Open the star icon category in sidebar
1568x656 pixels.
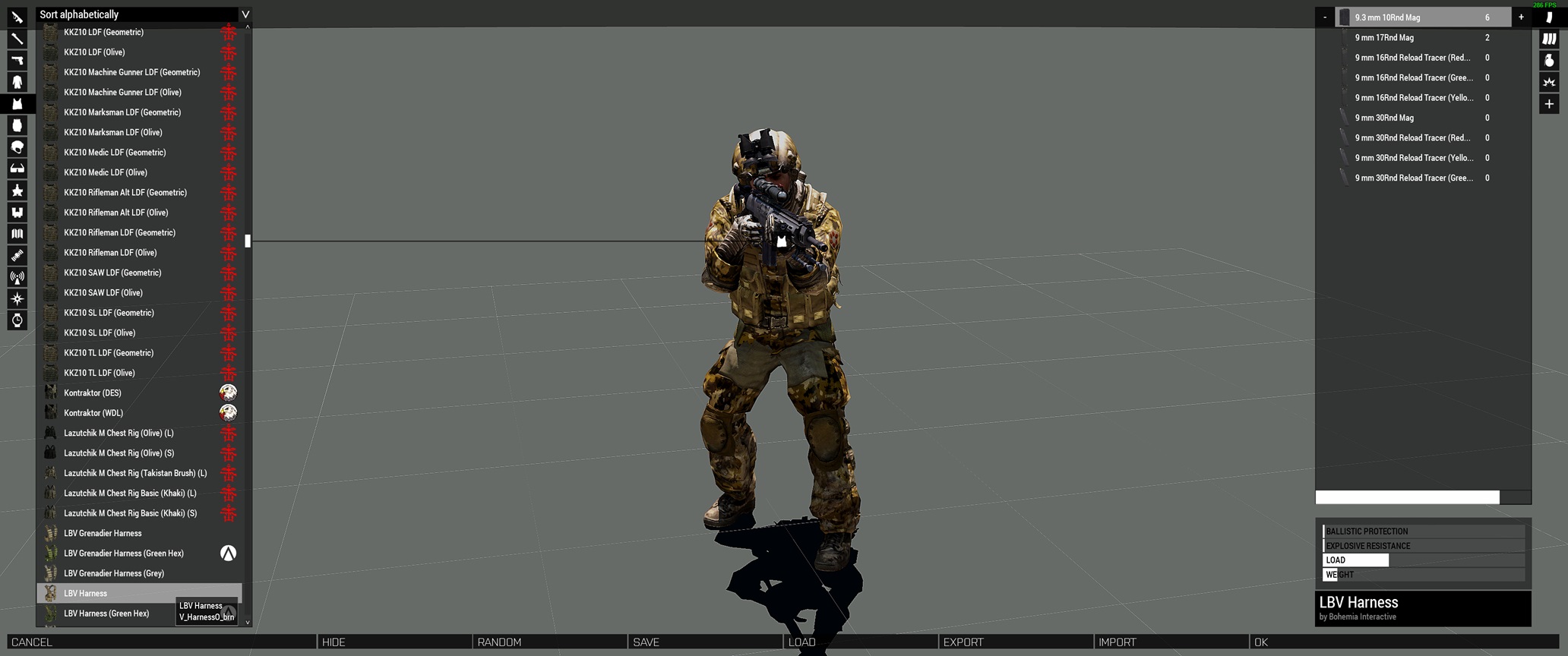(17, 190)
